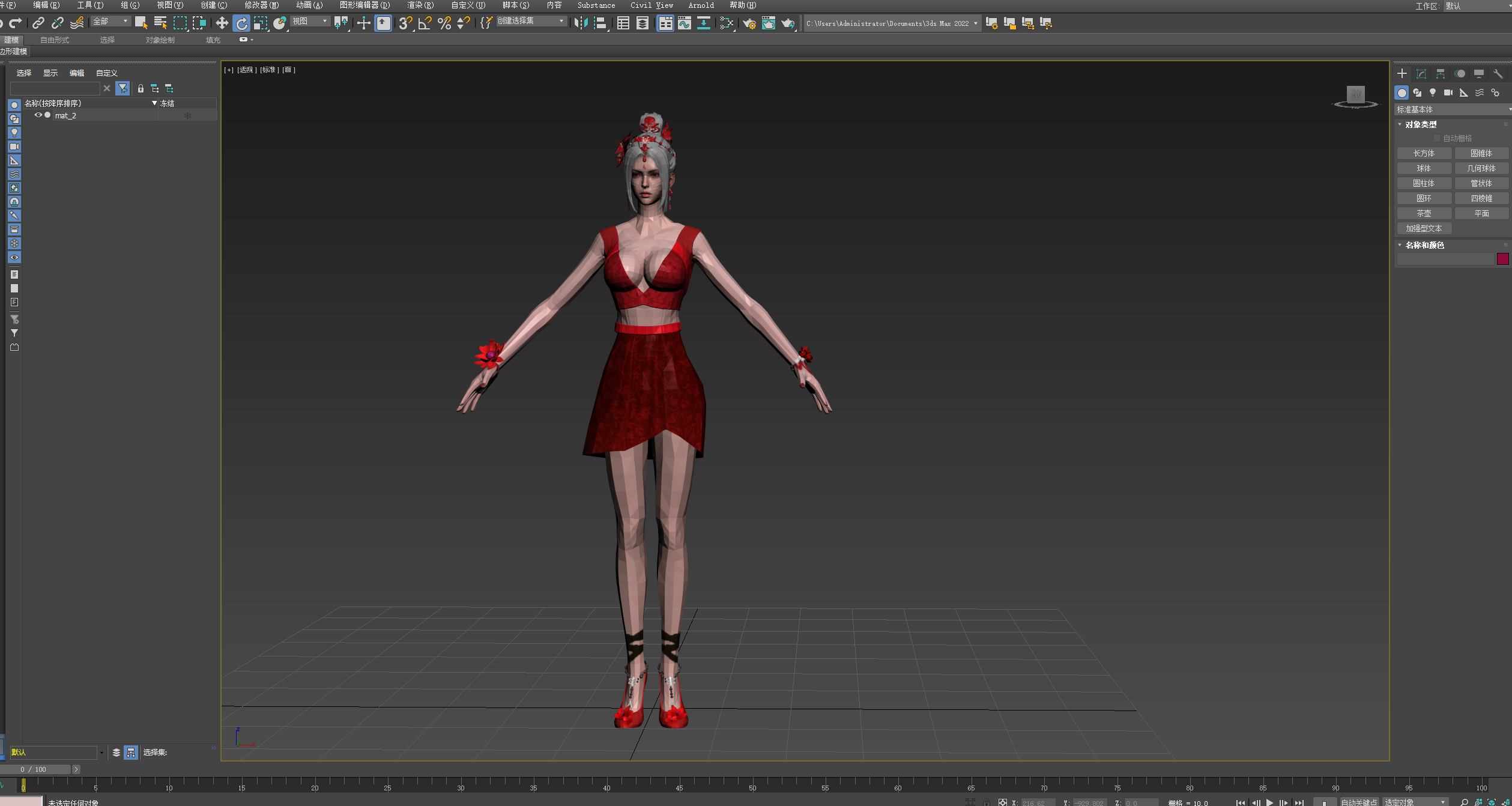Activate the Select and Move tool
Screen dimensions: 1512x806
(x=222, y=23)
